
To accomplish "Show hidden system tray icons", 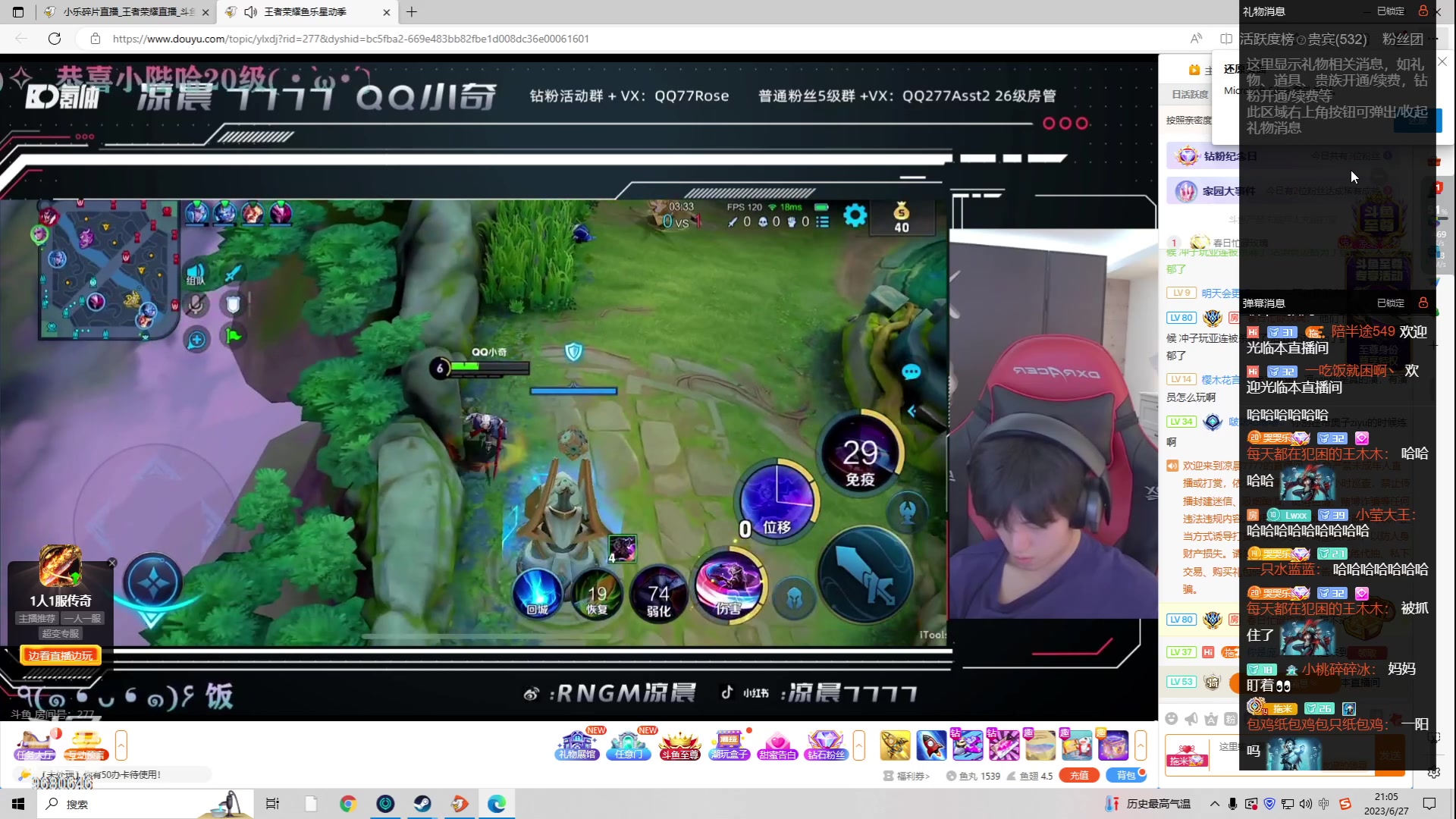I will coord(1215,804).
